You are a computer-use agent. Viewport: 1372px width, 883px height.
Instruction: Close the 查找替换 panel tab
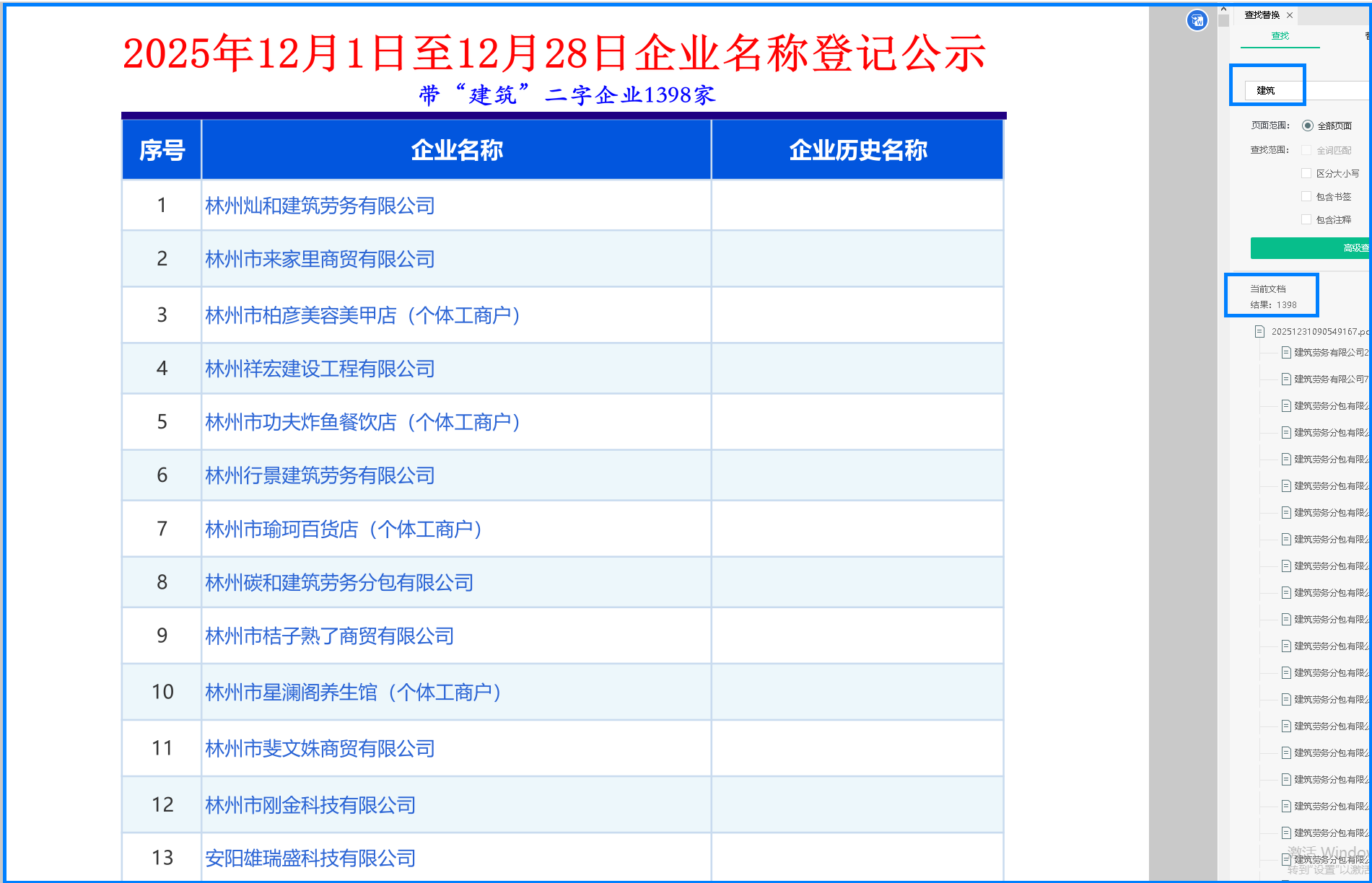1290,15
